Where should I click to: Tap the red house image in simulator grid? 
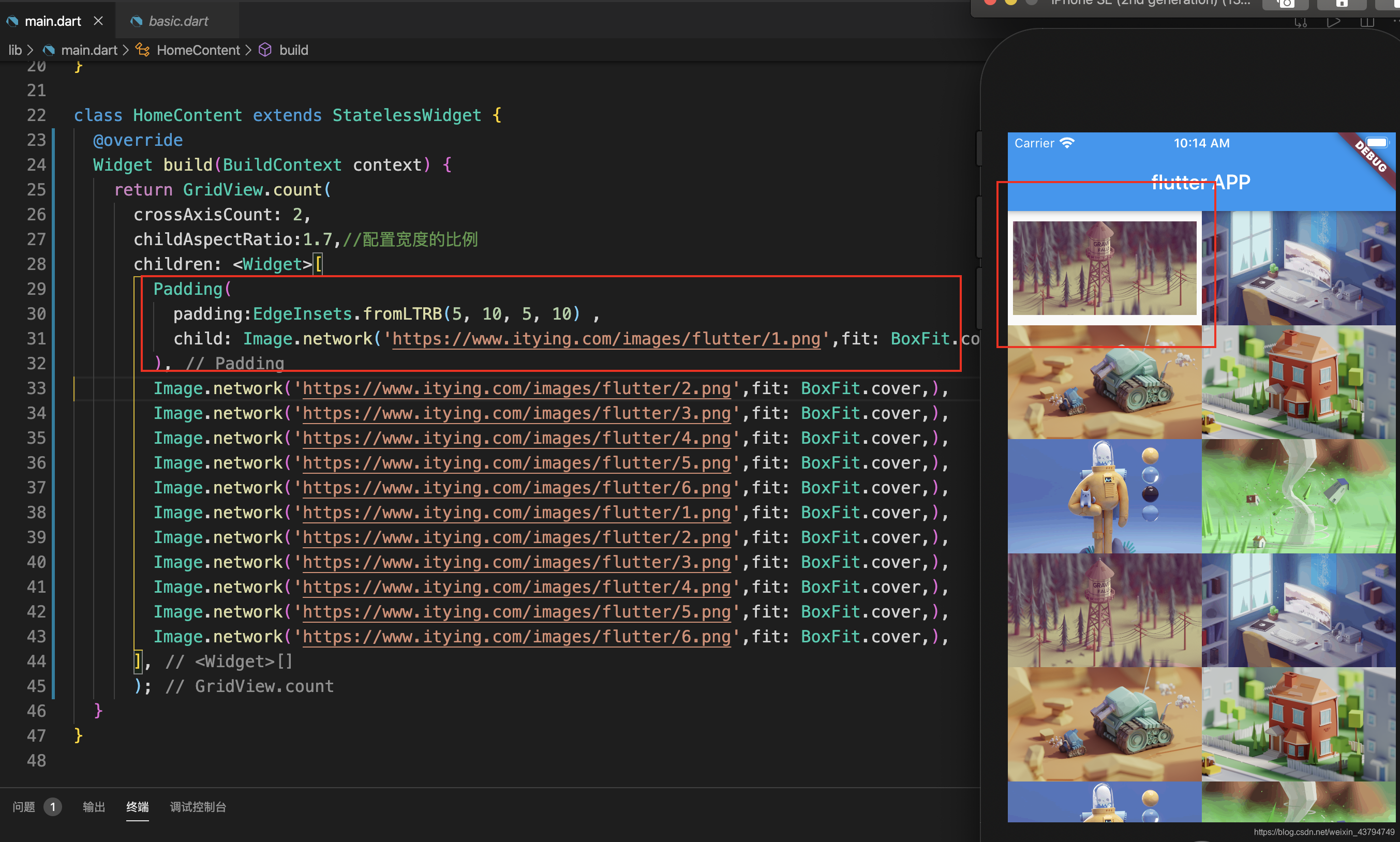[x=1299, y=382]
